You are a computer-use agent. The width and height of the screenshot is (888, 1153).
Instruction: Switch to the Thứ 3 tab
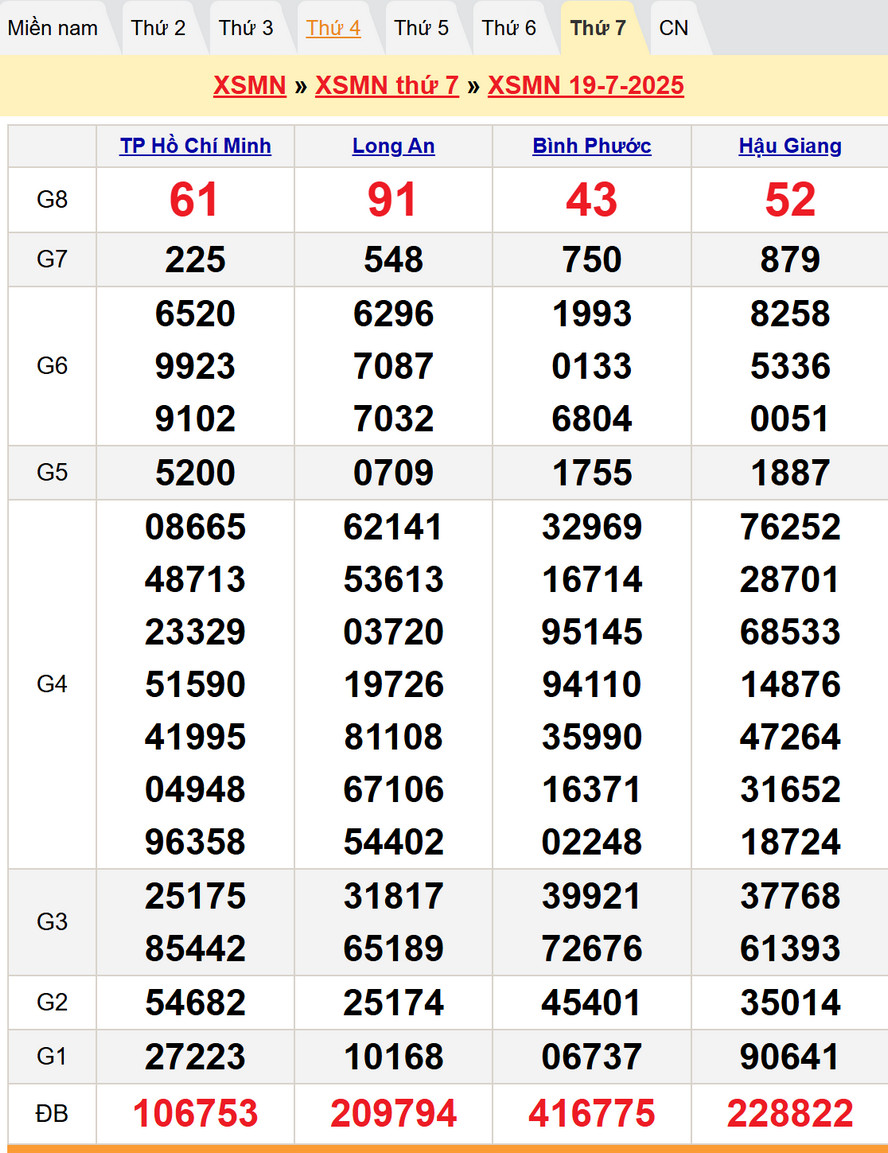246,28
